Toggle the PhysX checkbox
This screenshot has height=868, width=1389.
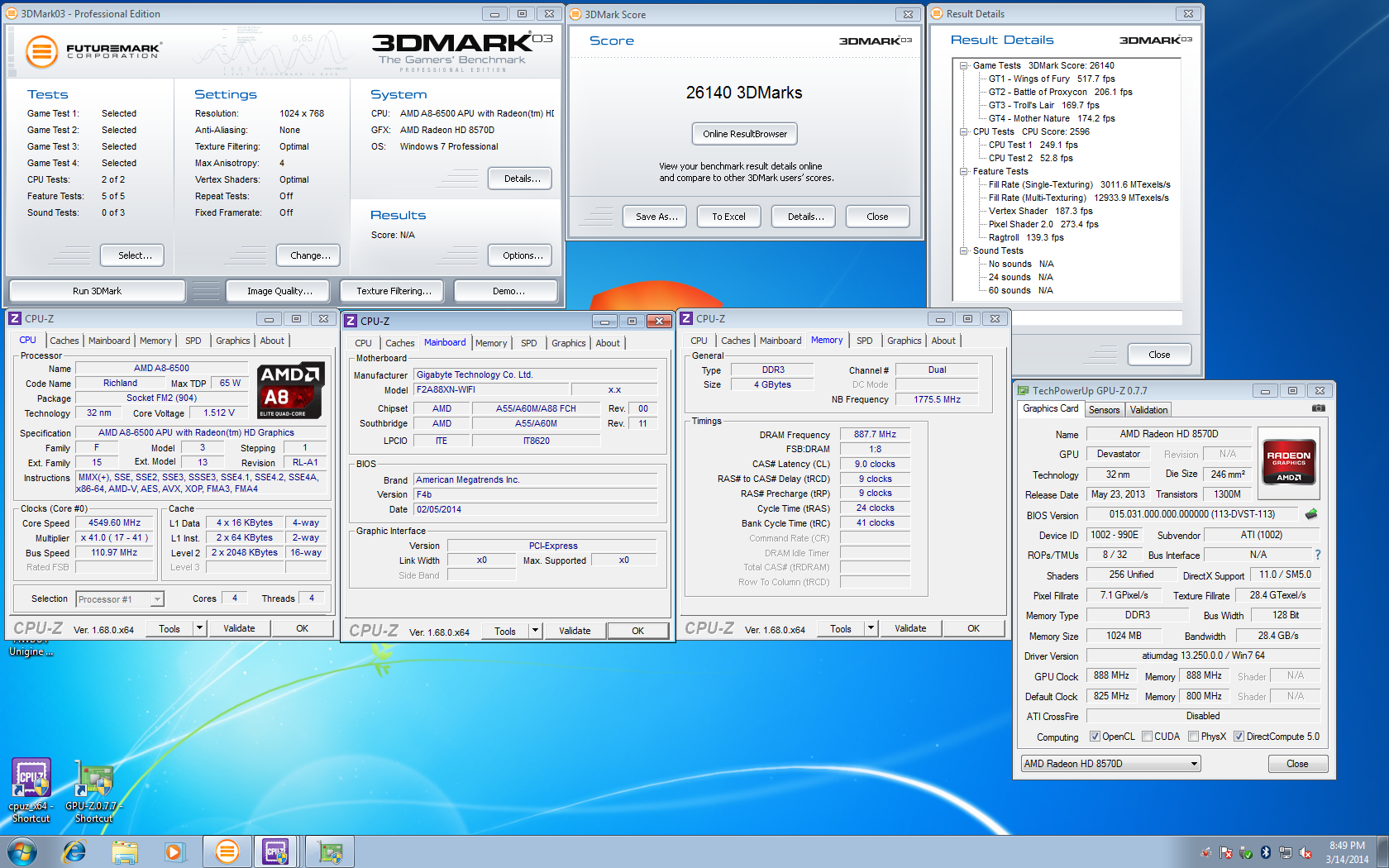point(1193,737)
